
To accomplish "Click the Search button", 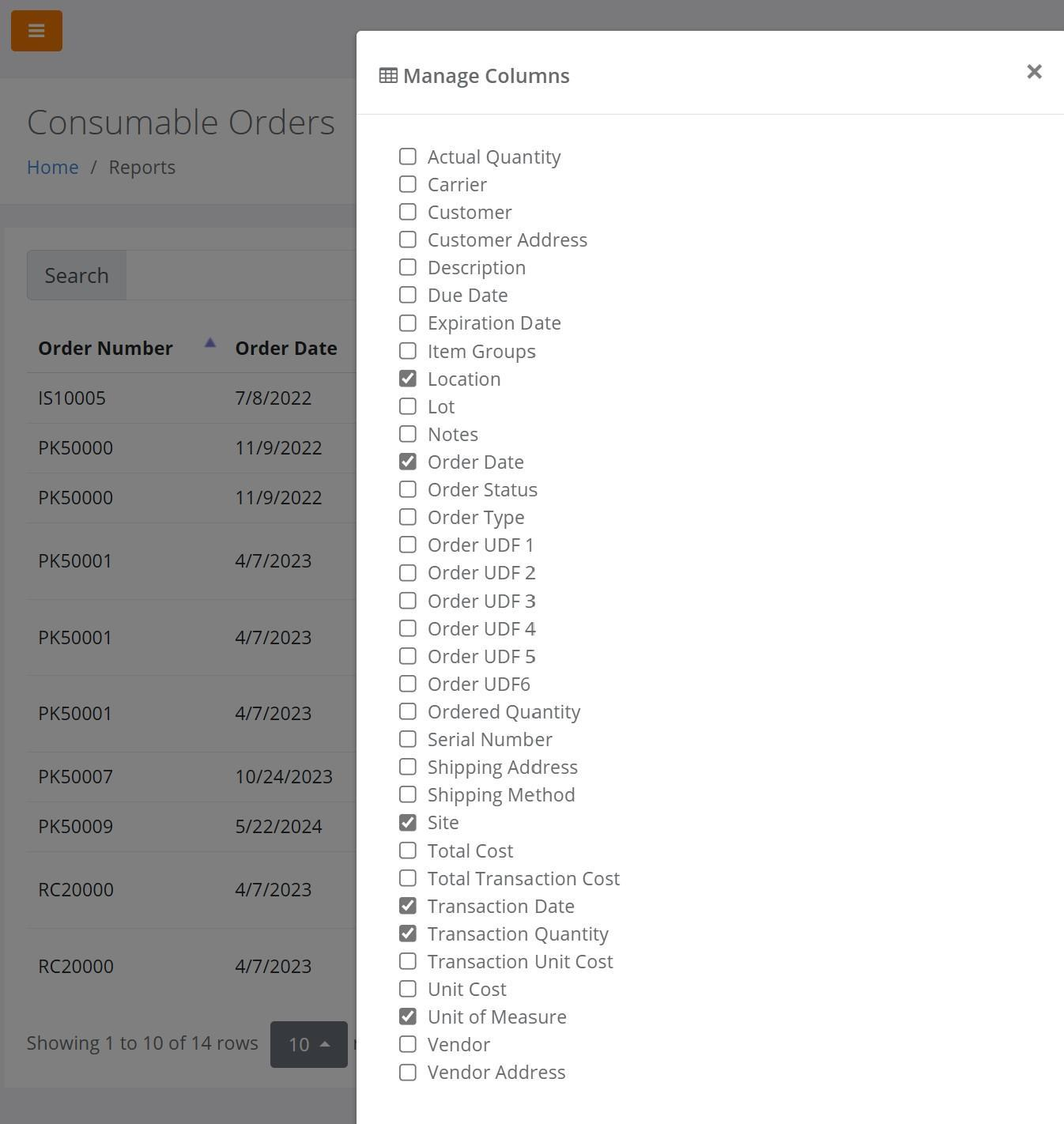I will coord(77,275).
